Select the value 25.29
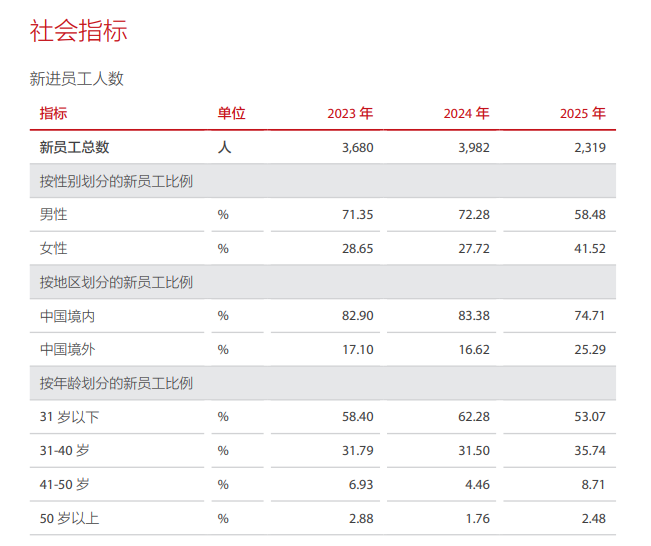Screen dimensions: 651x546 [x=590, y=350]
